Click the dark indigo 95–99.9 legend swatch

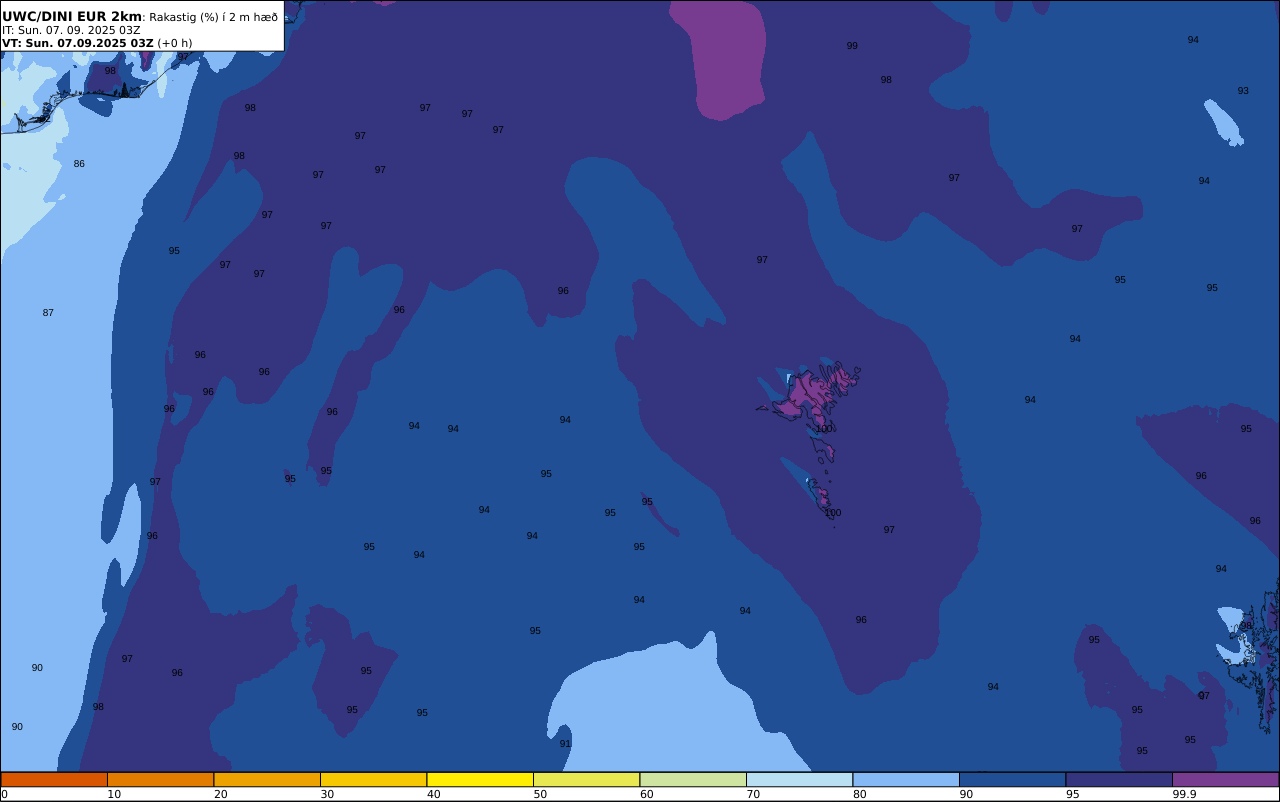click(x=1119, y=779)
